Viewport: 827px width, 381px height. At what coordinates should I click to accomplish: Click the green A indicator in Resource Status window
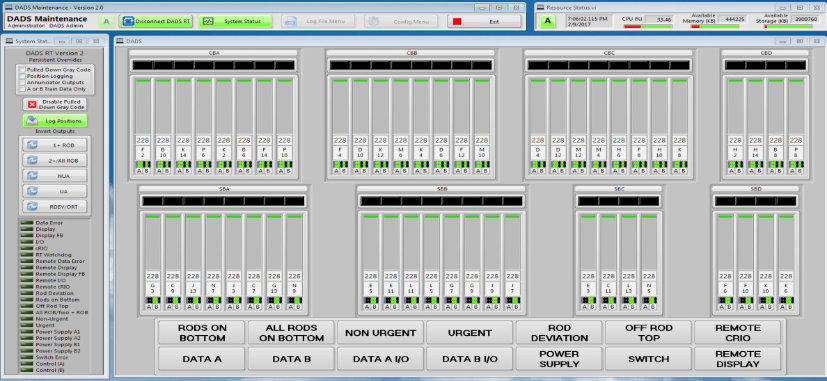tap(548, 21)
